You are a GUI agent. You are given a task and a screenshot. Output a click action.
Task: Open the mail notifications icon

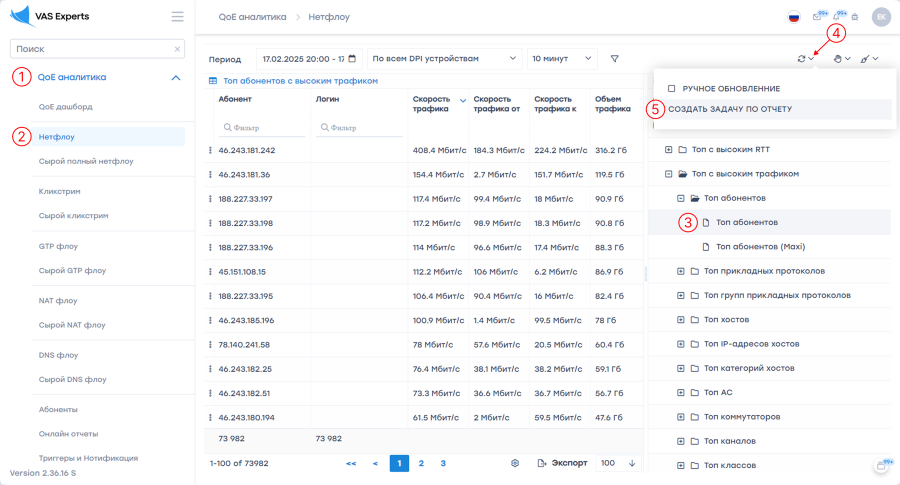pyautogui.click(x=817, y=17)
